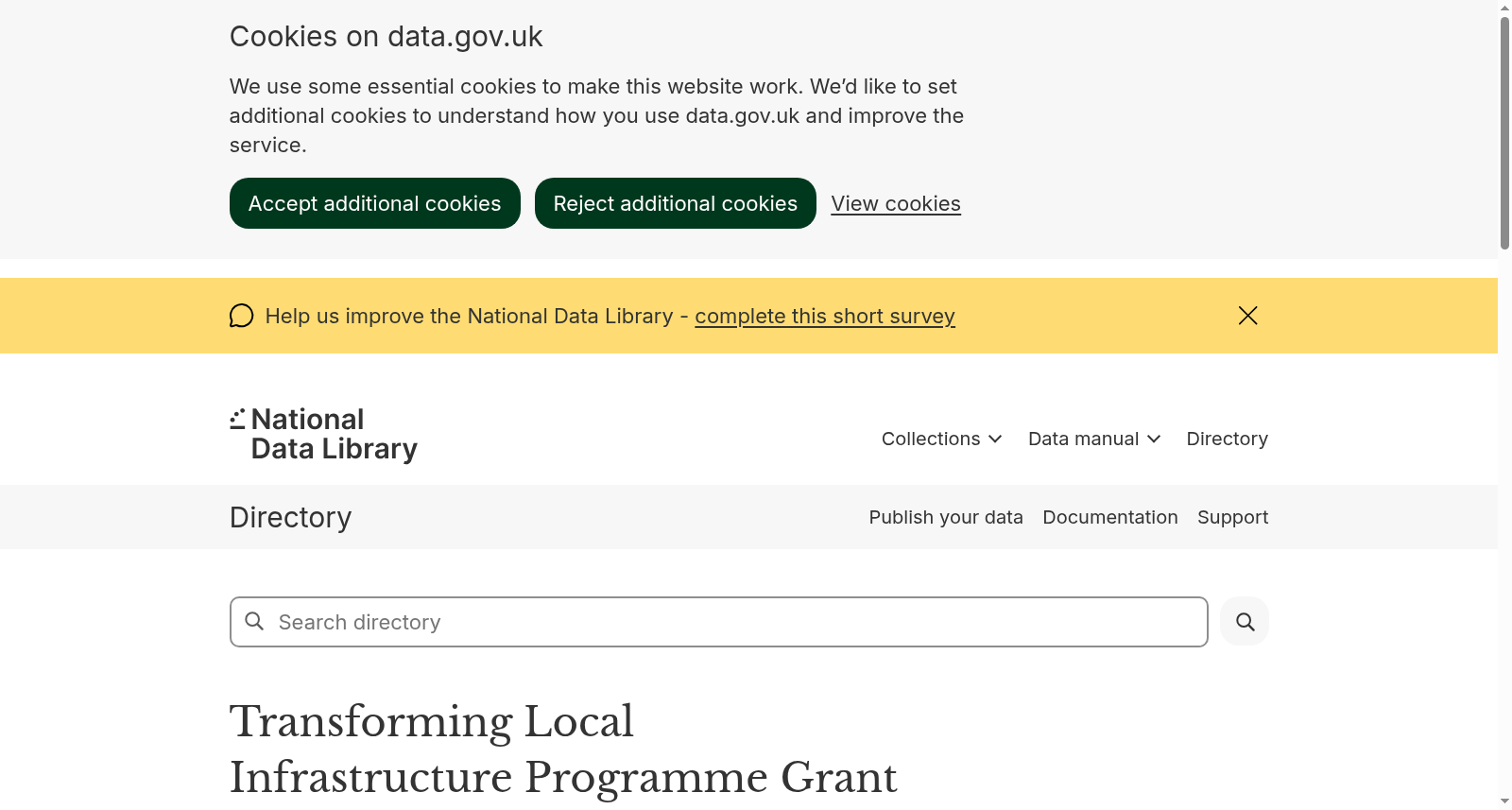Expand the Collections menu
The image size is (1512, 810).
click(x=941, y=439)
